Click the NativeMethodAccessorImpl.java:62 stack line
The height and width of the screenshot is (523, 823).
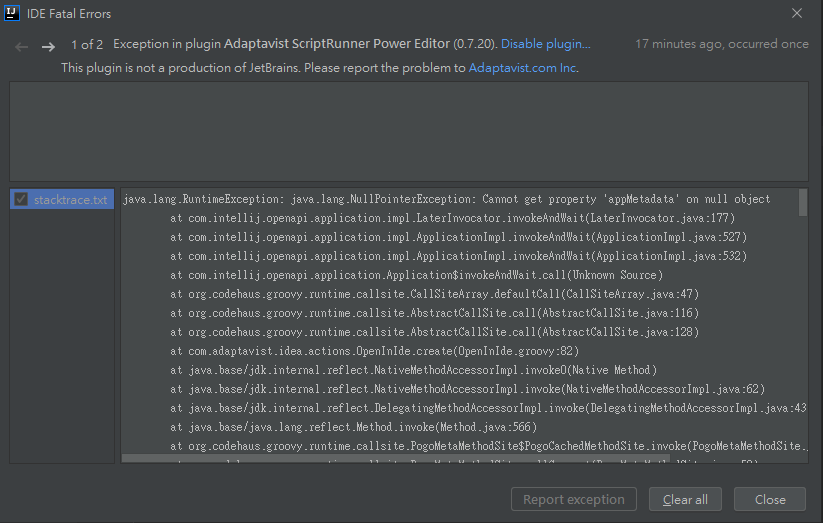(468, 389)
